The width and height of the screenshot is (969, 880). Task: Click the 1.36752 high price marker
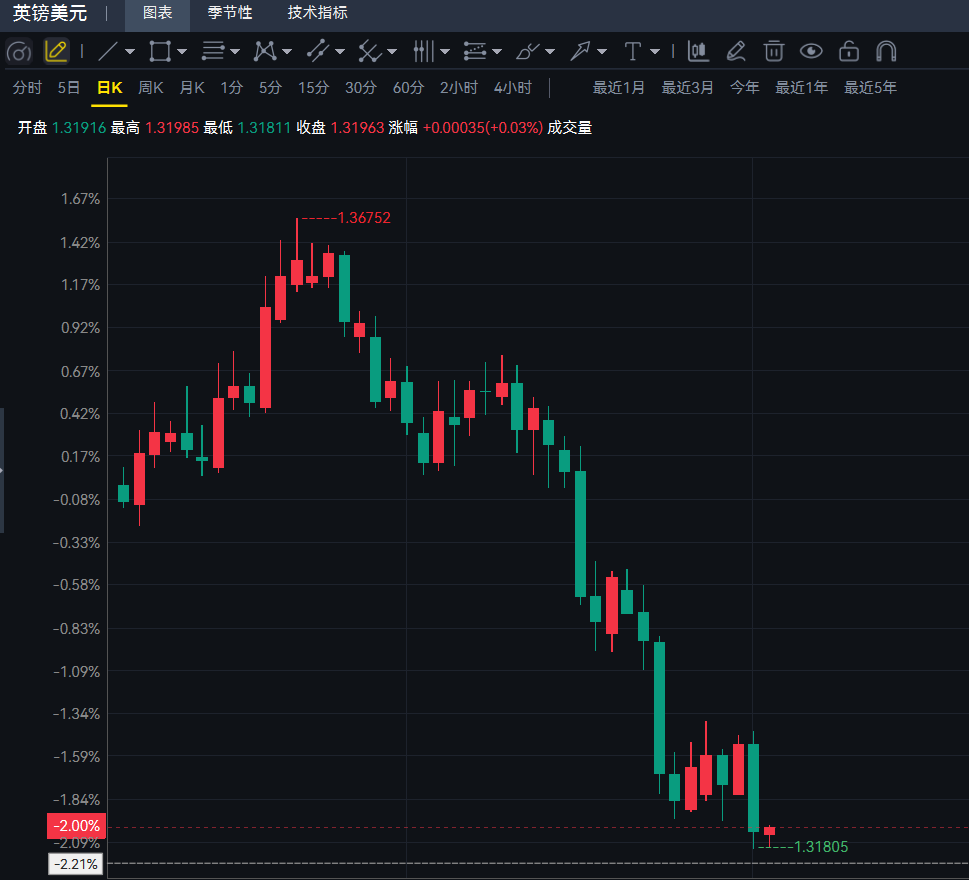[364, 218]
